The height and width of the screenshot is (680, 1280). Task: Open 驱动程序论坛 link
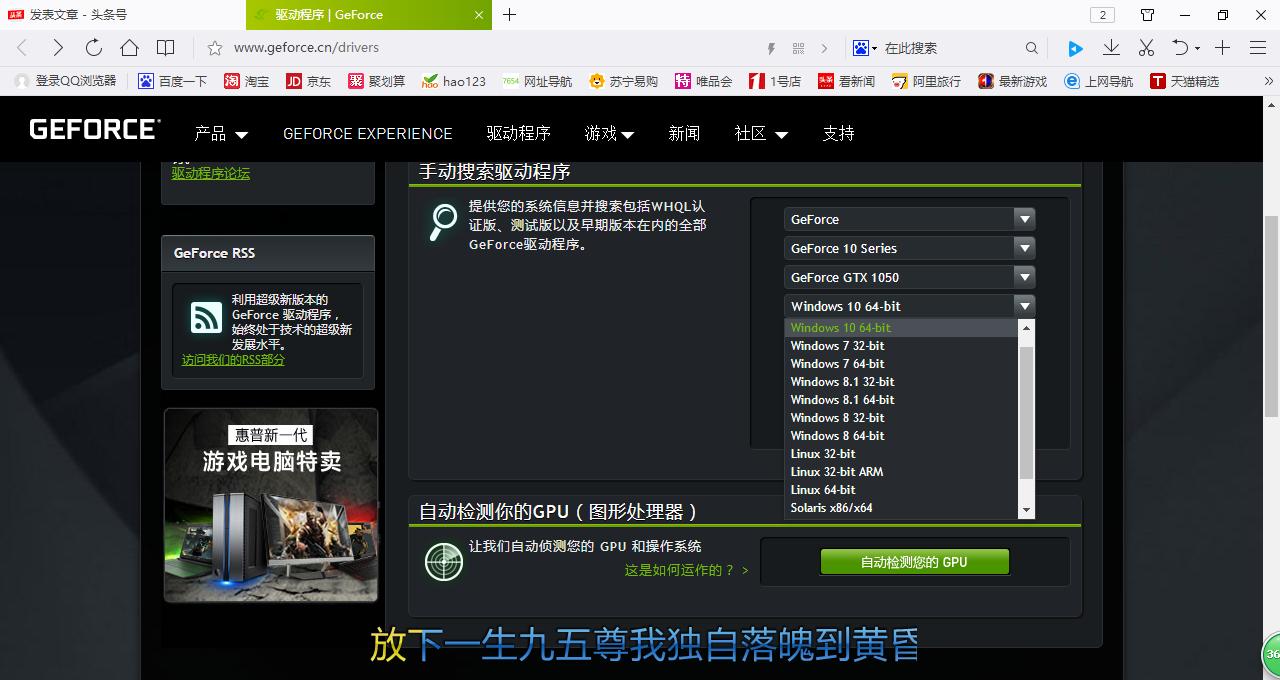pyautogui.click(x=211, y=173)
